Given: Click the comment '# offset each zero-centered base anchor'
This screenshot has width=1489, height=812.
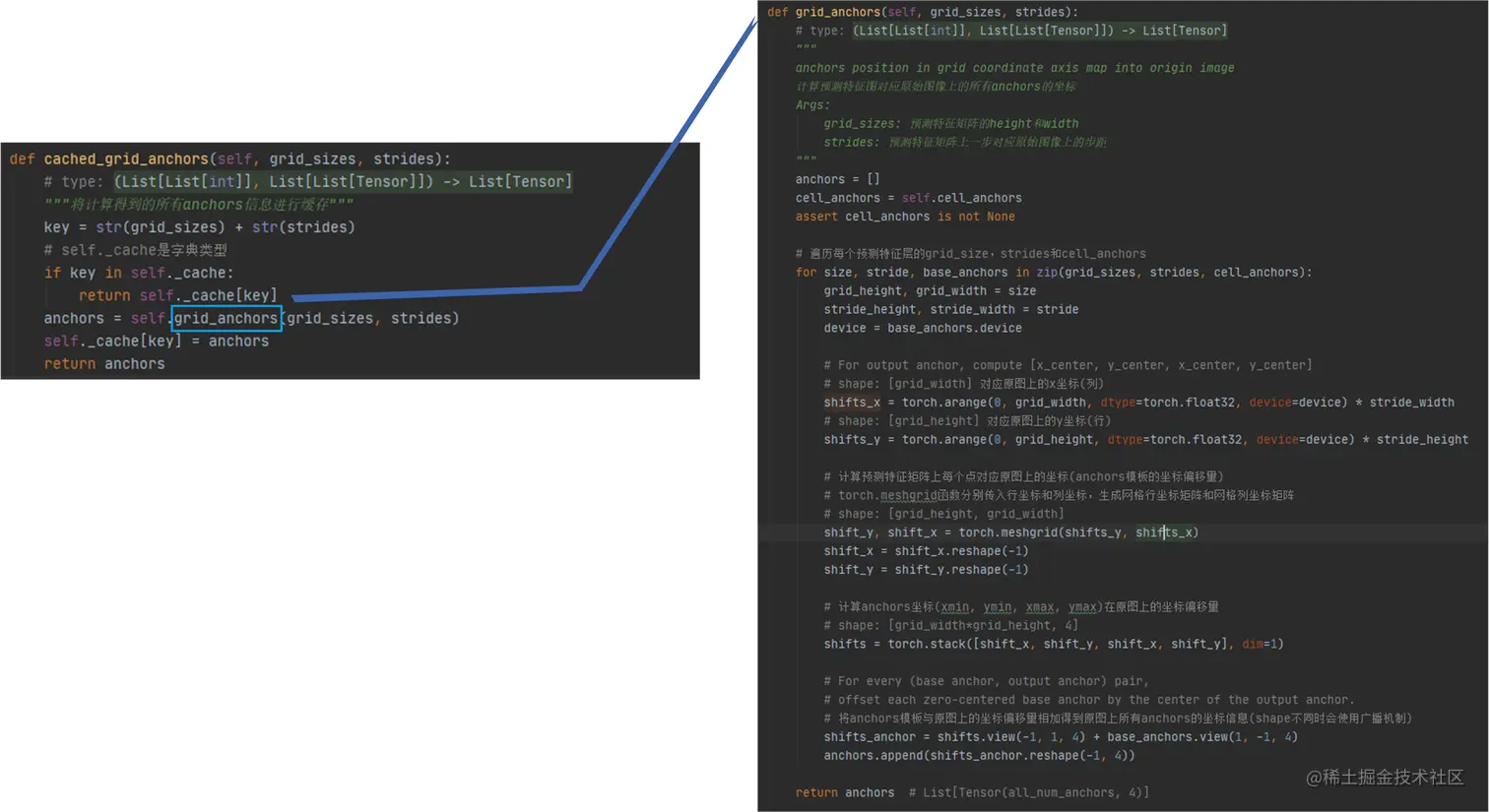Looking at the screenshot, I should point(1089,700).
